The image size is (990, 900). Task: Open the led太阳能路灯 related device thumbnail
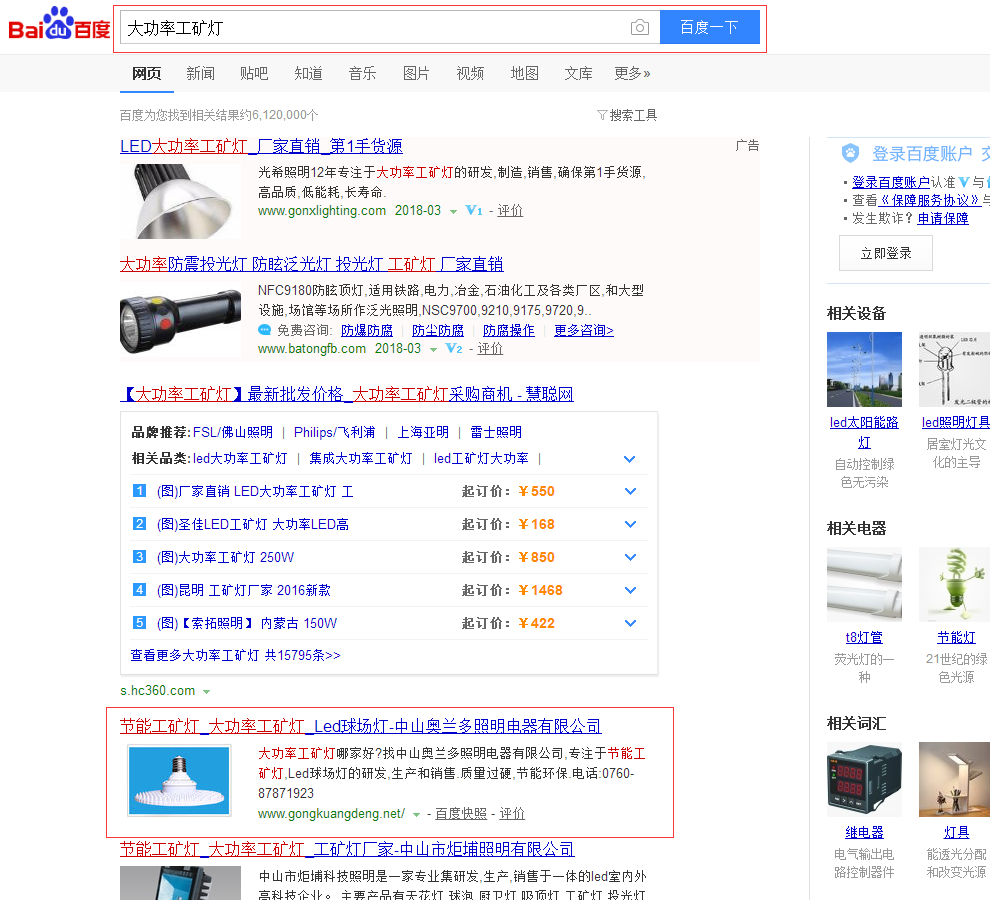tap(864, 370)
